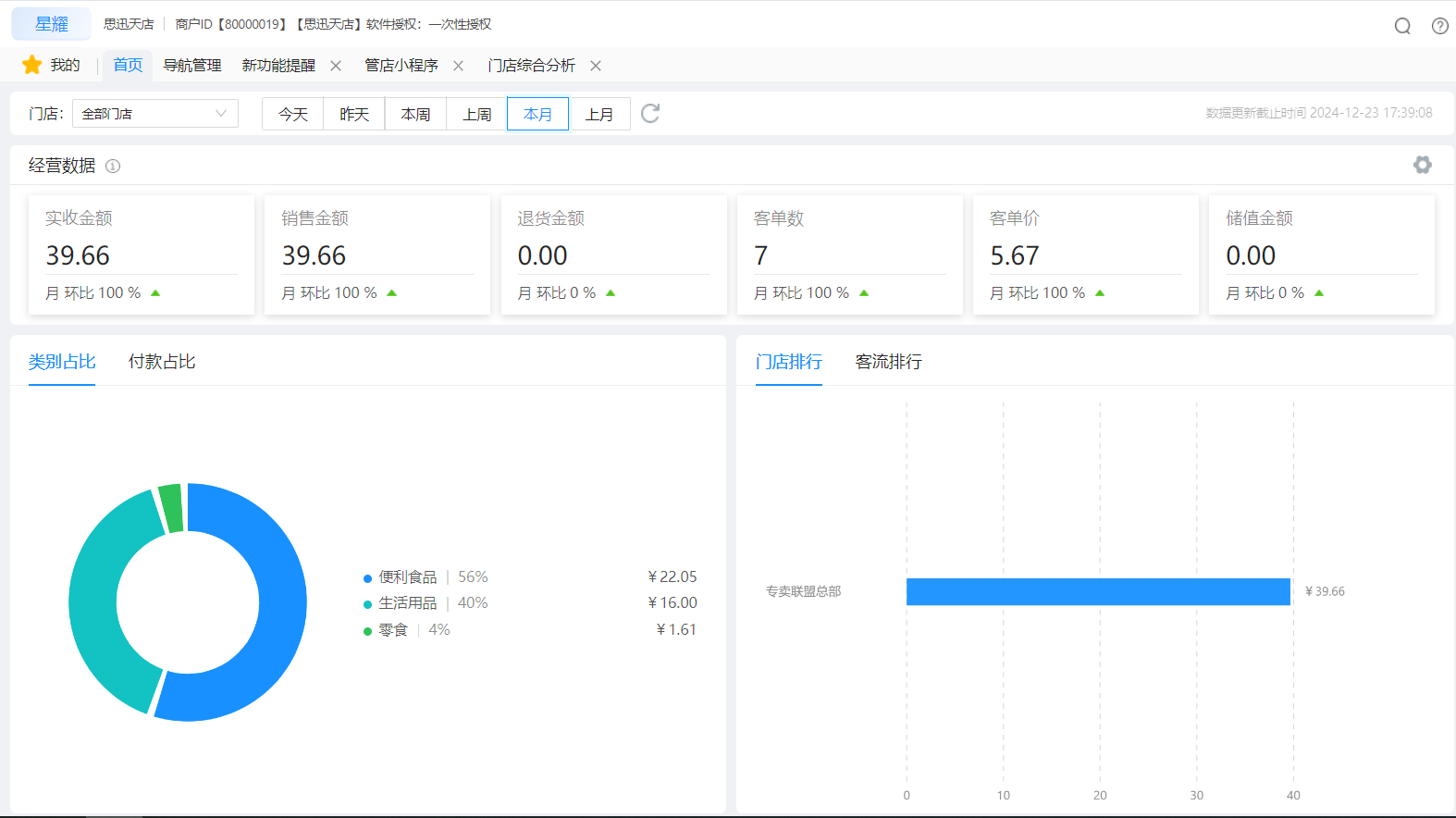Close the 管店小程序 tab
The image size is (1456, 818).
[x=458, y=66]
